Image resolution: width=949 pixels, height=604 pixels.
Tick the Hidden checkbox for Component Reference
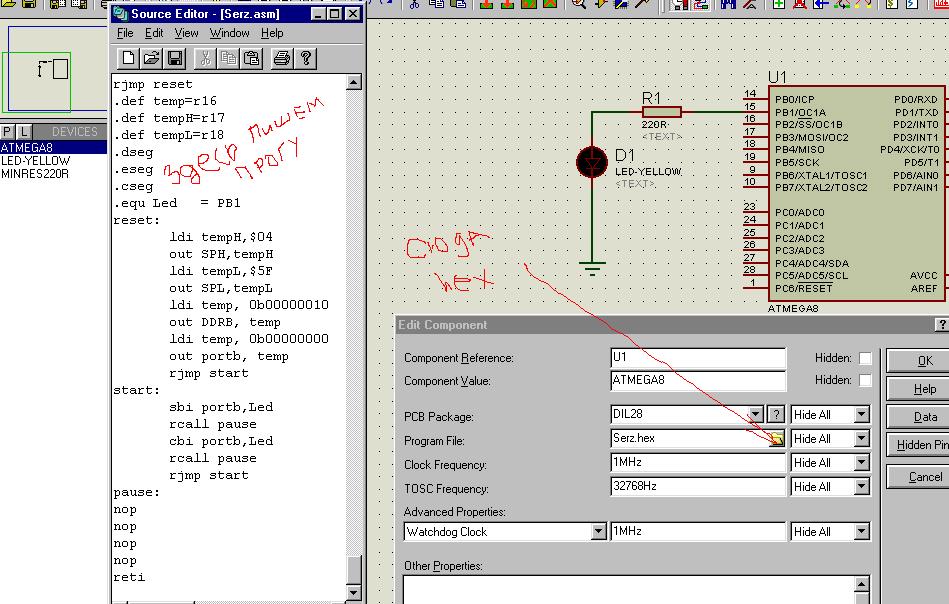point(865,358)
